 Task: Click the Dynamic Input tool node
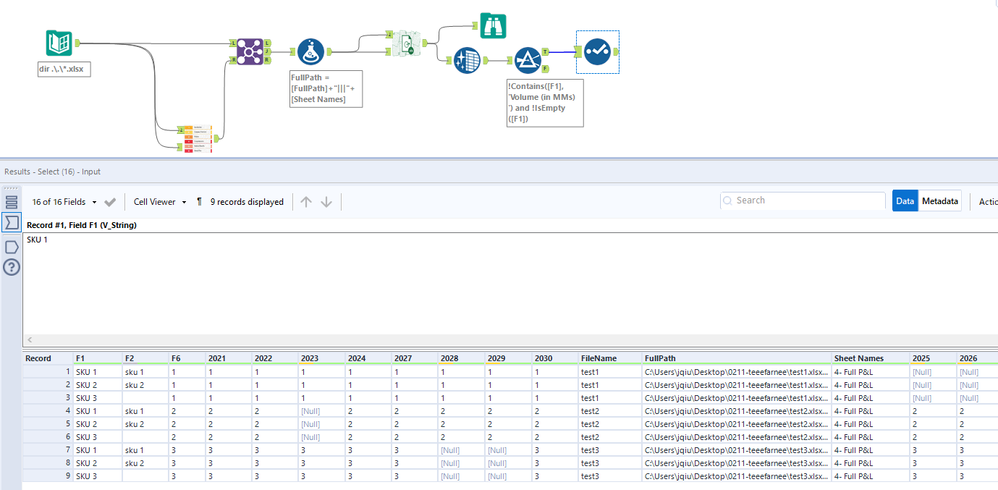407,46
